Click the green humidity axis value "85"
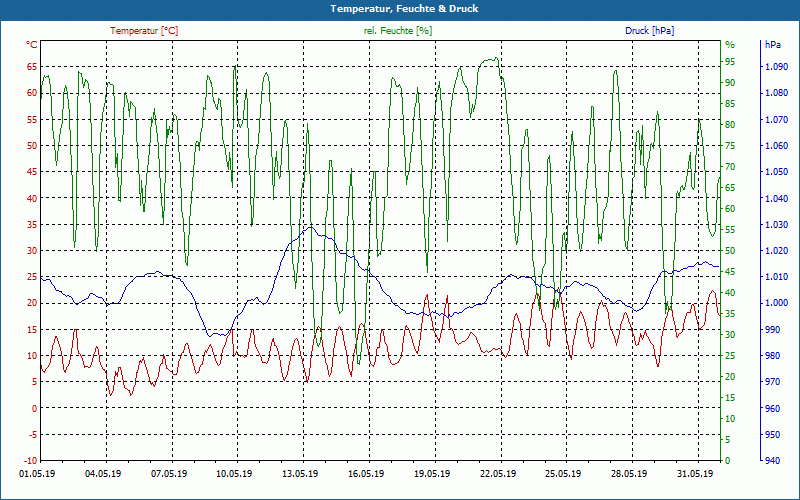Image resolution: width=800 pixels, height=500 pixels. (x=730, y=104)
